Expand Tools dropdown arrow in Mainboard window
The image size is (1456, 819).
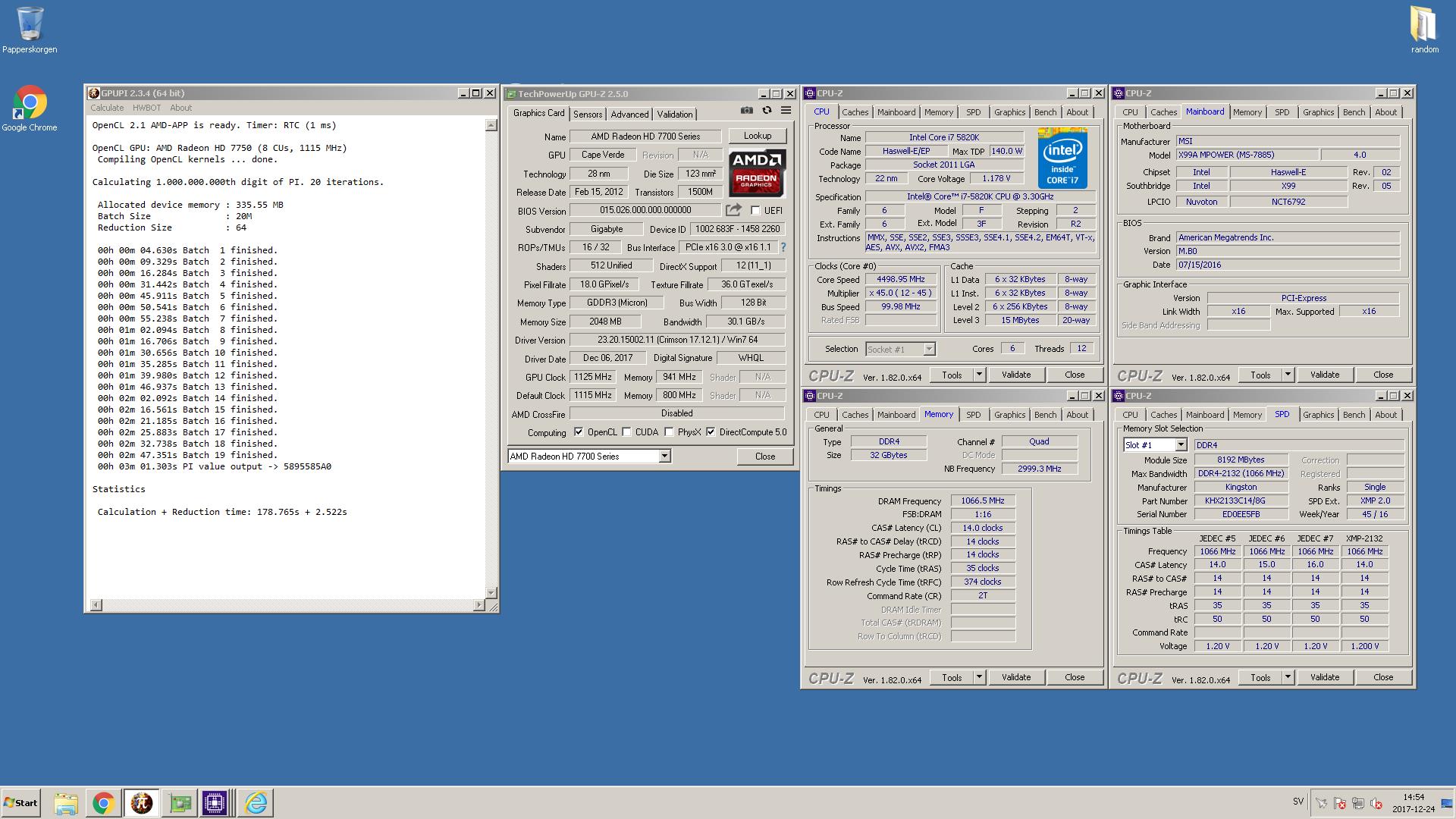click(1288, 375)
